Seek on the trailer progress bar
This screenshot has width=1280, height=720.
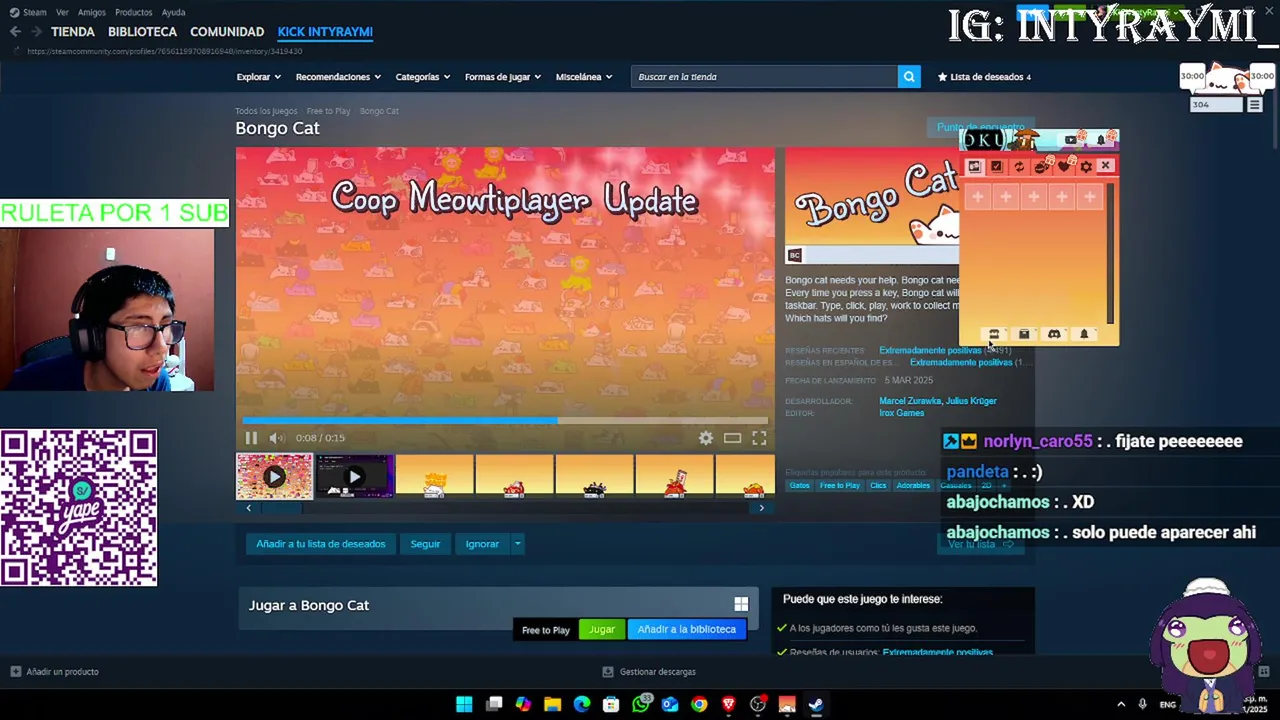[x=505, y=421]
